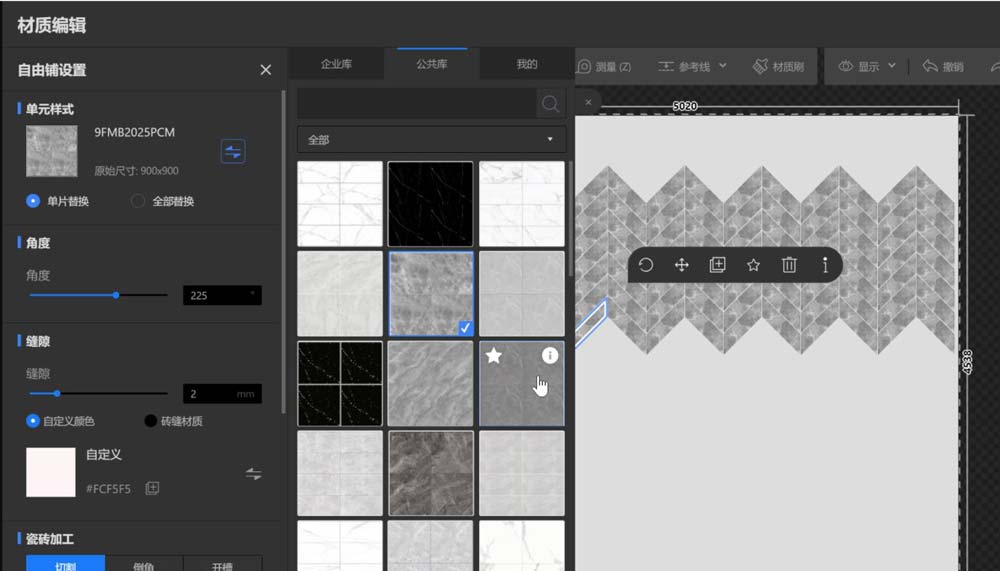
Task: Switch to 开槽 tile processing tab
Action: point(222,564)
